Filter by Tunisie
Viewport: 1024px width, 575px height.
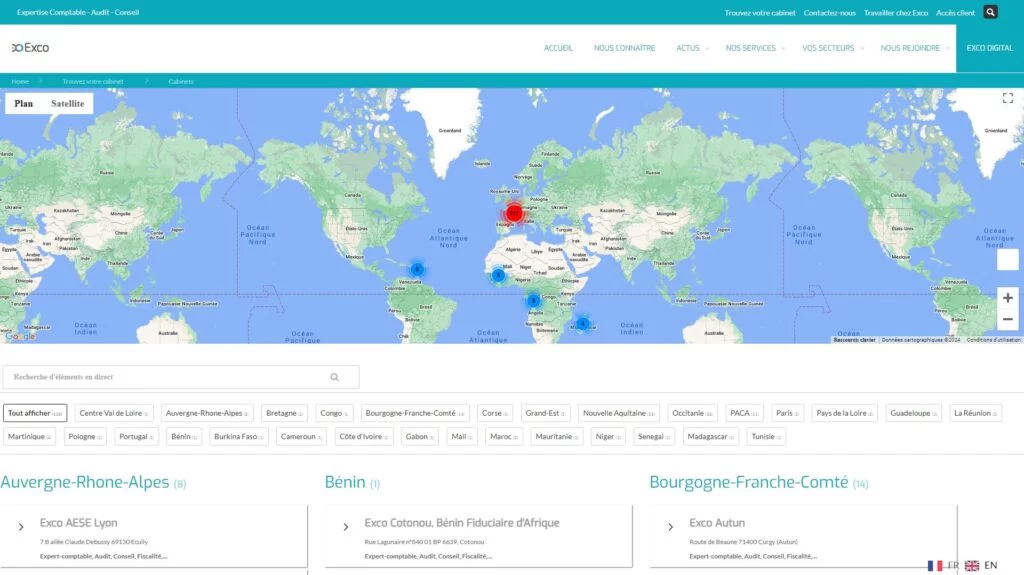tap(766, 436)
